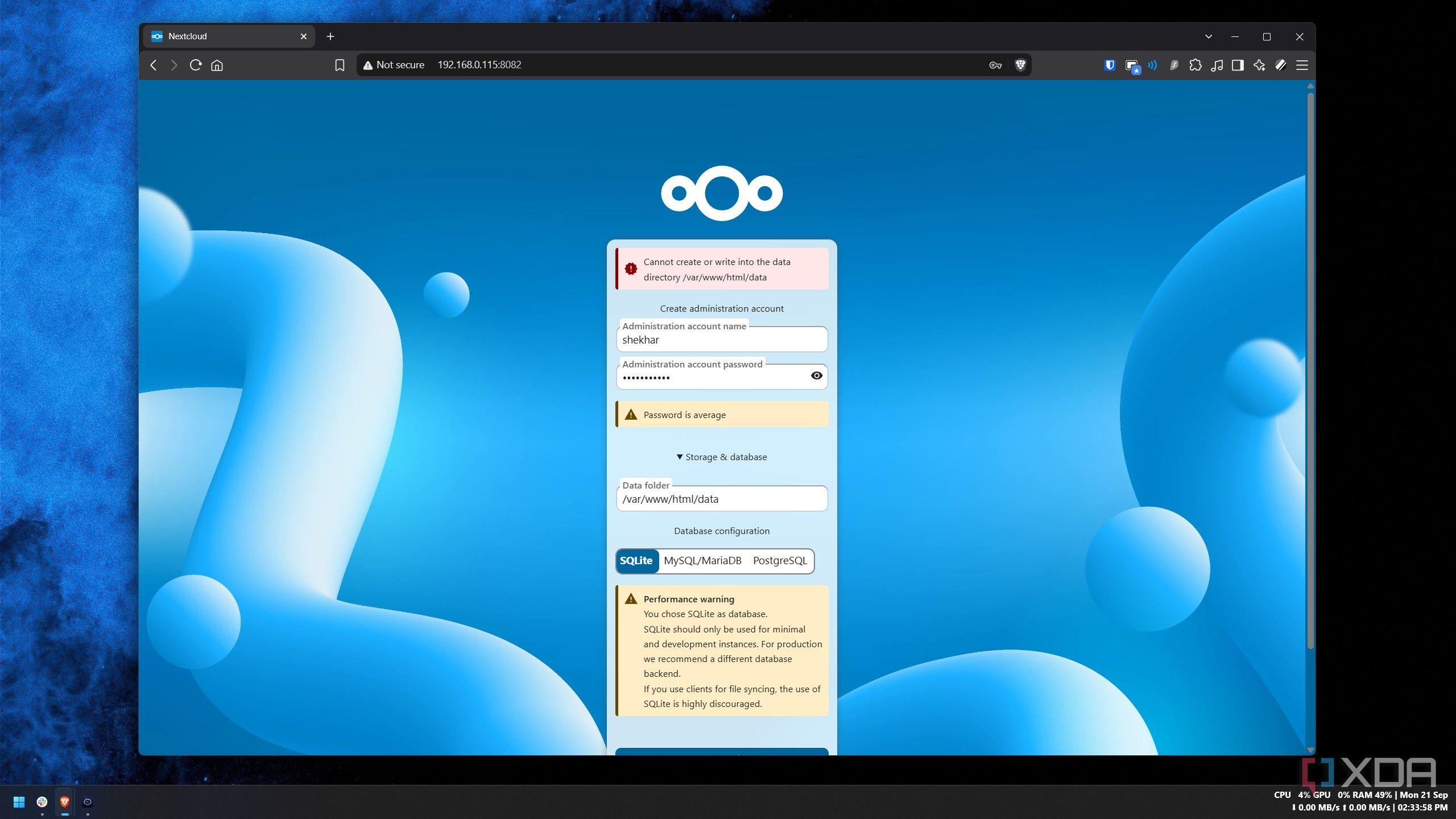Click the Not secure warning indicator
This screenshot has width=1456, height=819.
(394, 65)
